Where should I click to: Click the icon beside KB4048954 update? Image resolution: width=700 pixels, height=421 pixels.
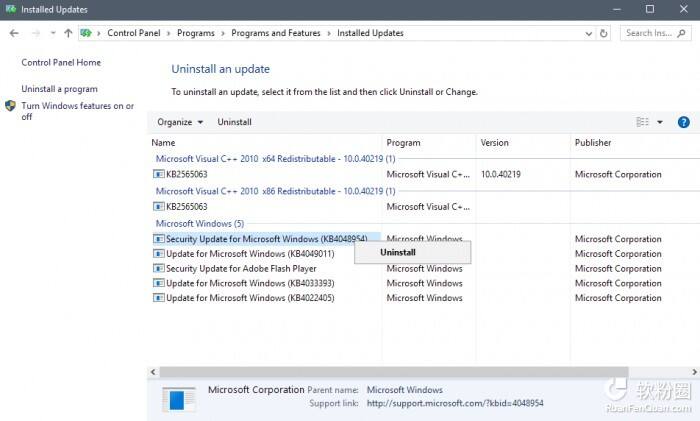tap(158, 239)
